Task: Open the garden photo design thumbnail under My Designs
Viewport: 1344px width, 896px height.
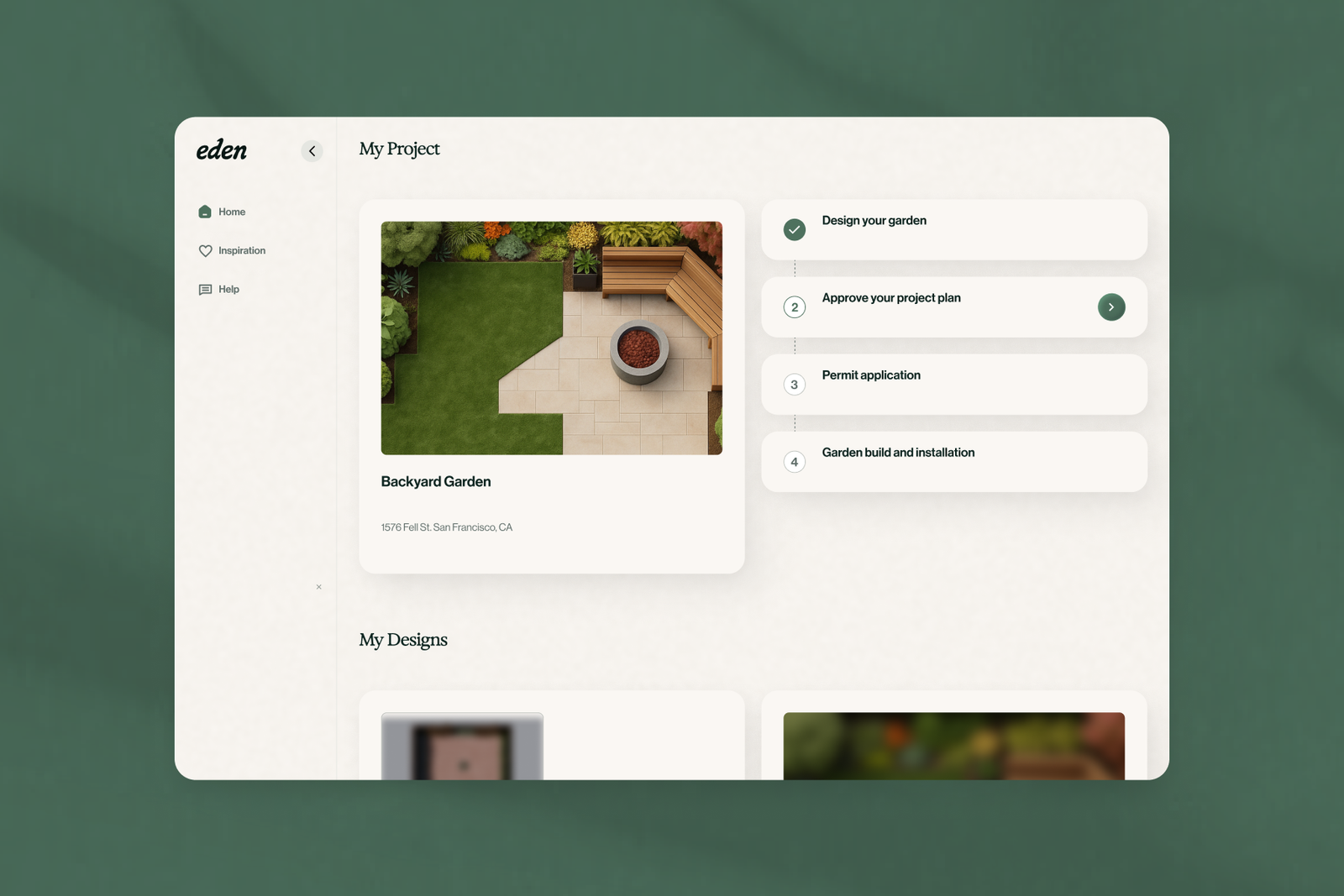Action: click(x=954, y=747)
